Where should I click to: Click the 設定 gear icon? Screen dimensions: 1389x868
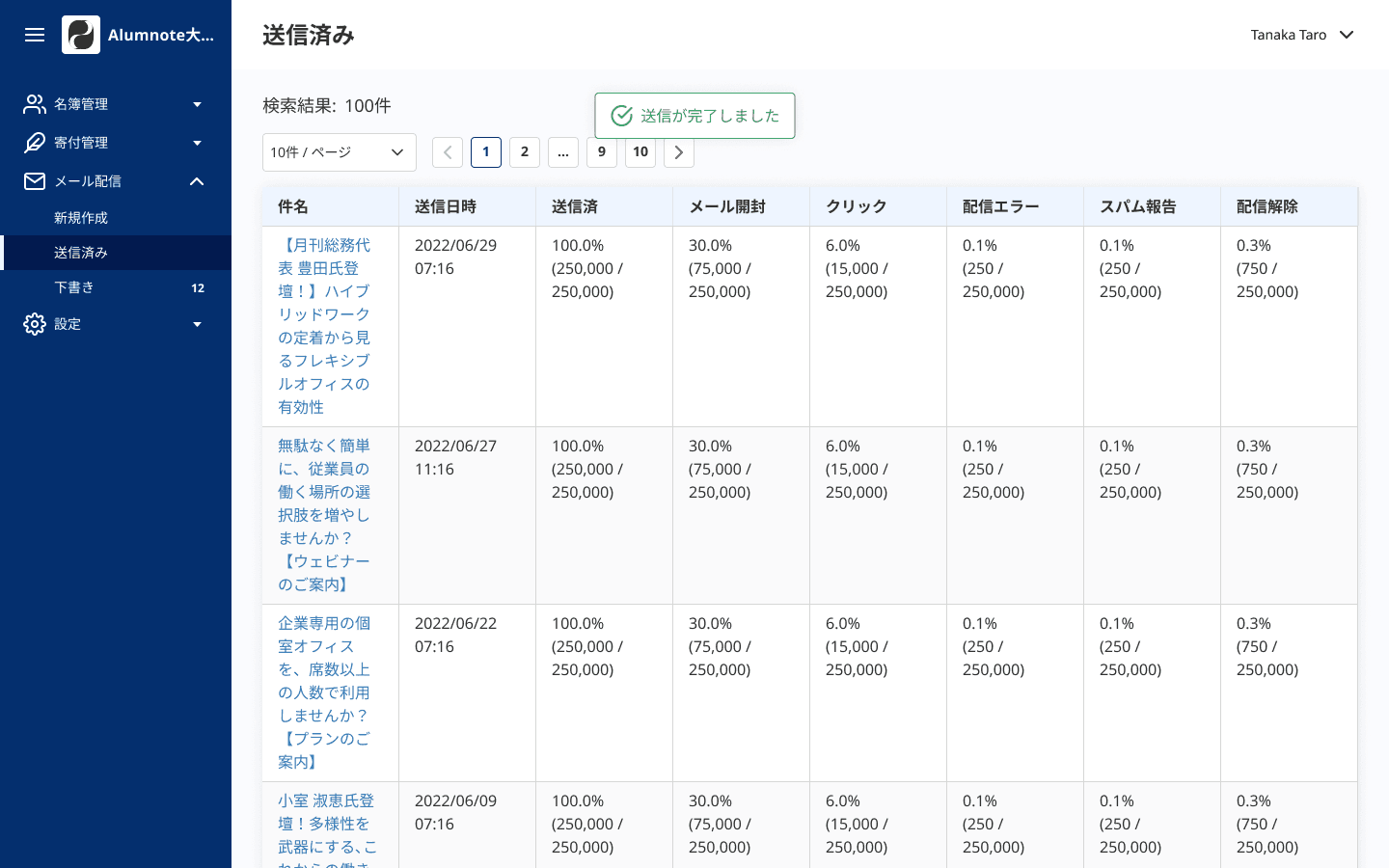[35, 324]
